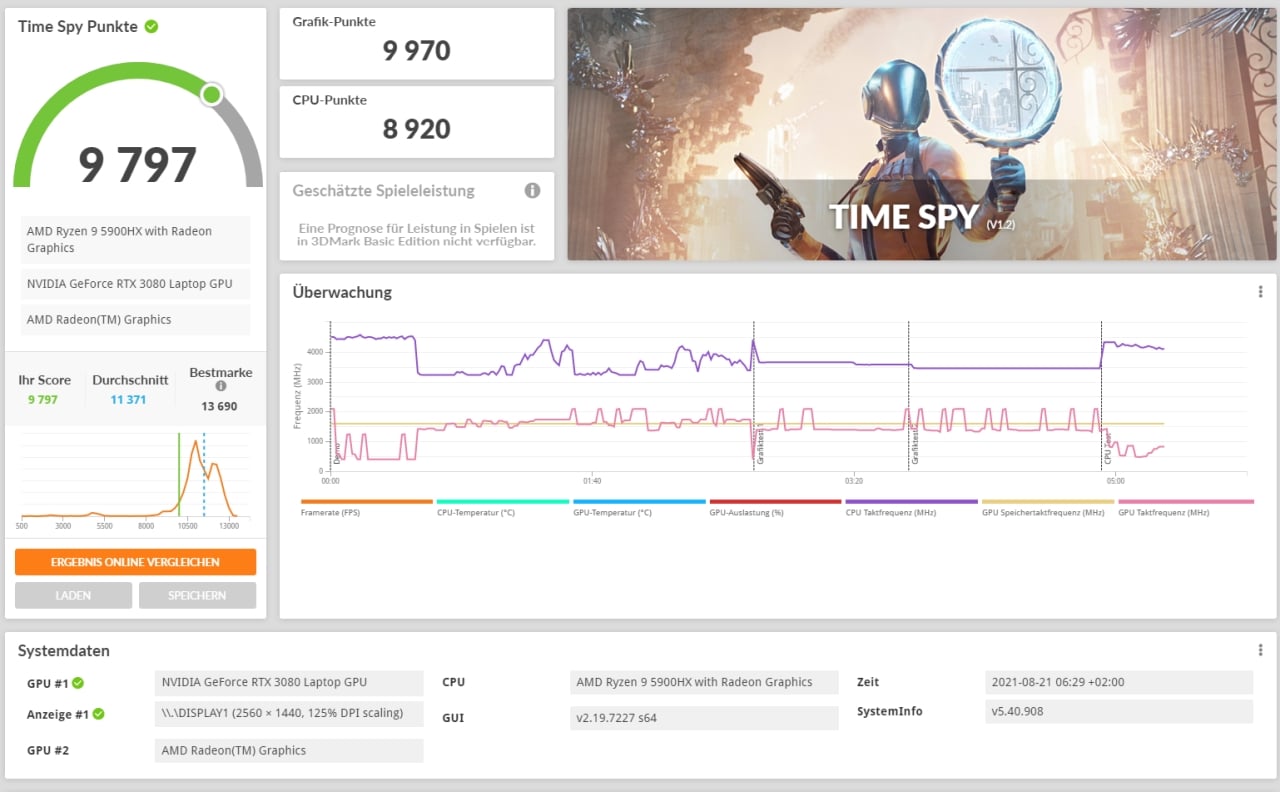The width and height of the screenshot is (1280, 792).
Task: Click the green validation check beside GPU #1
Action: [x=78, y=683]
